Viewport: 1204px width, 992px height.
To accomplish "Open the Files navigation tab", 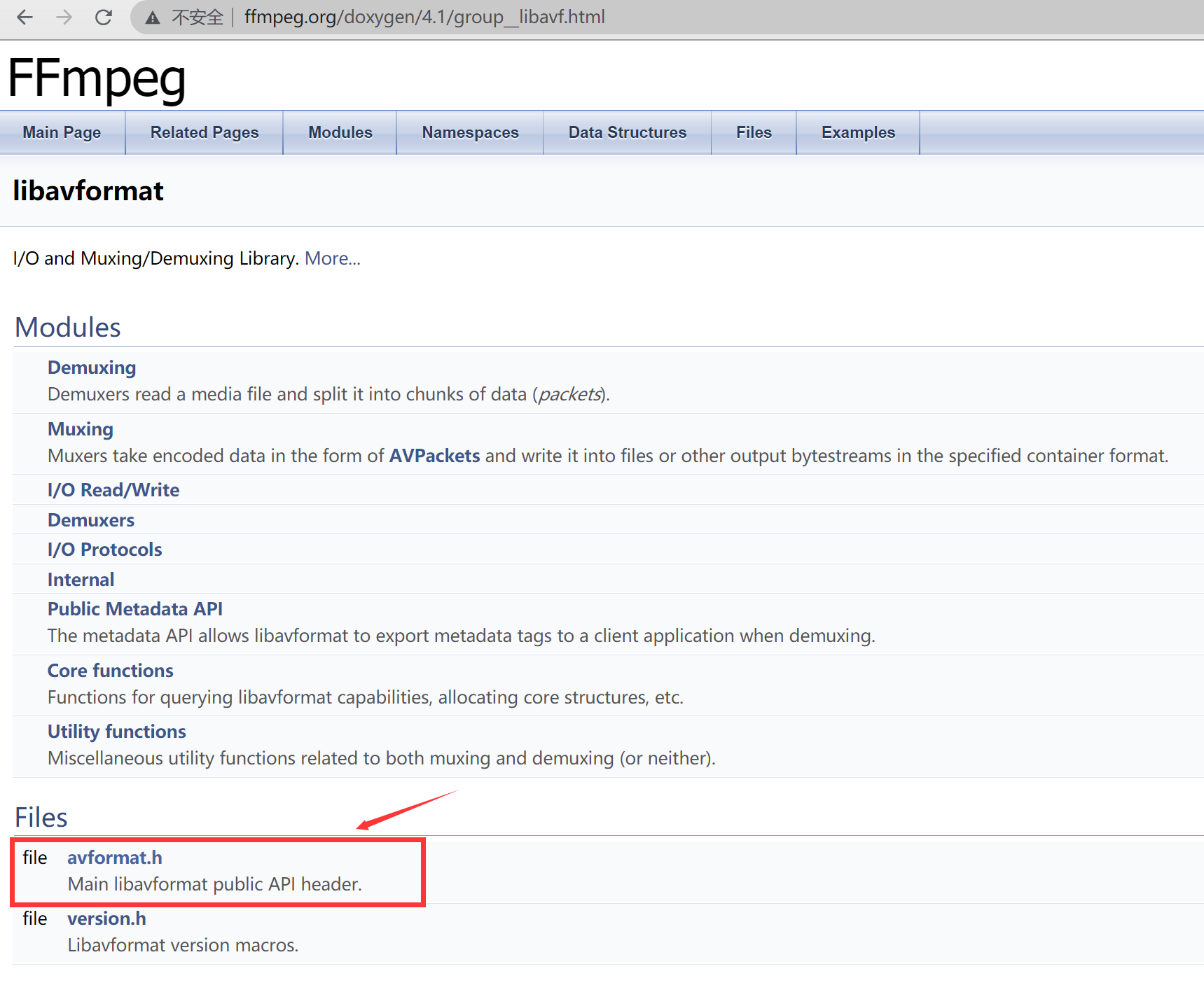I will (754, 132).
